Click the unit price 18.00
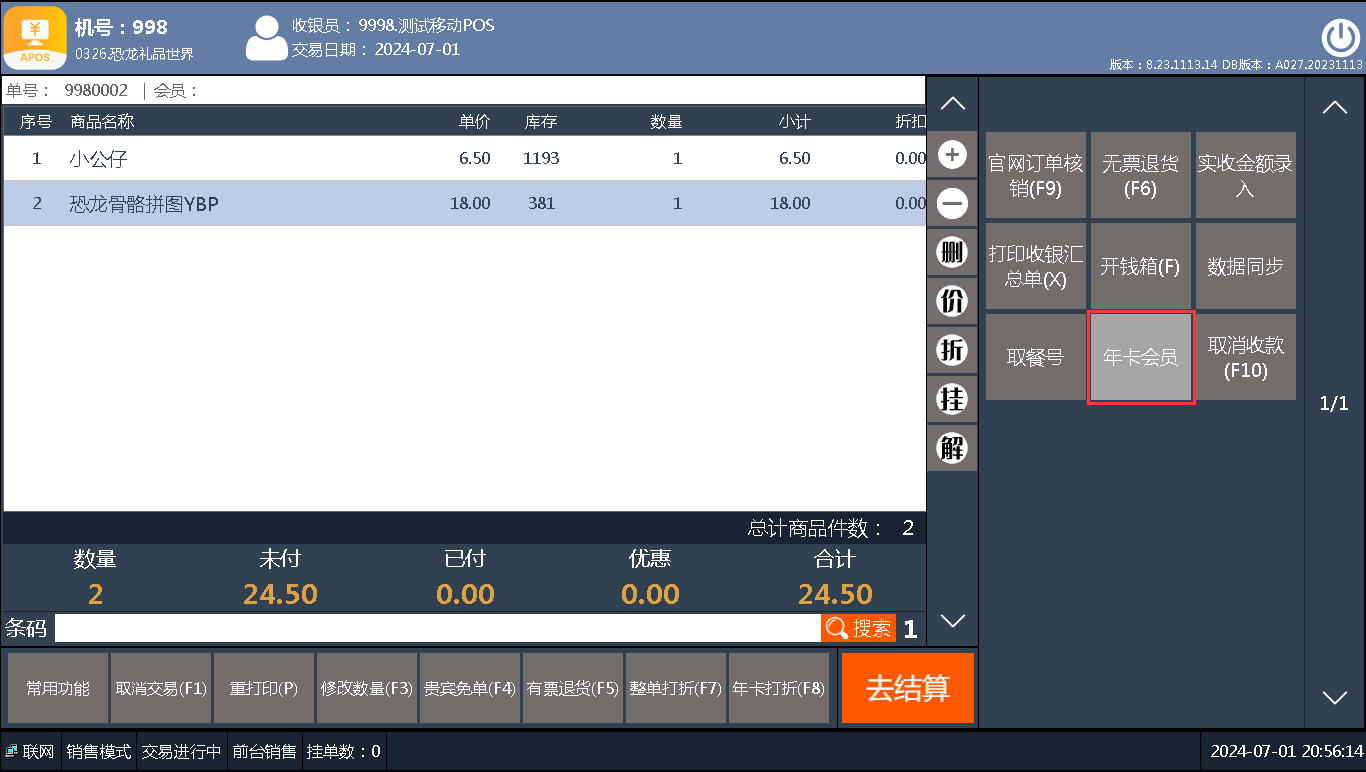Screen dimensions: 1366x772 470,203
